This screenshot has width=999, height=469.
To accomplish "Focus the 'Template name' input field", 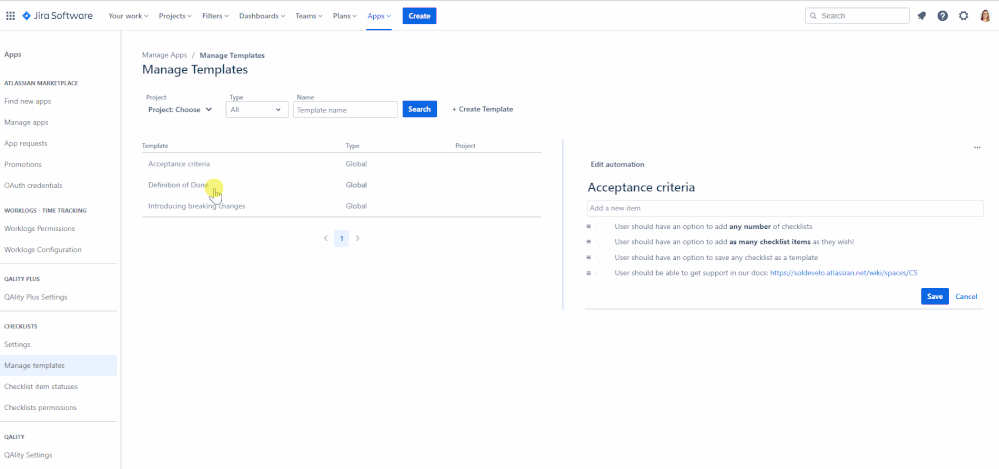I will (345, 110).
